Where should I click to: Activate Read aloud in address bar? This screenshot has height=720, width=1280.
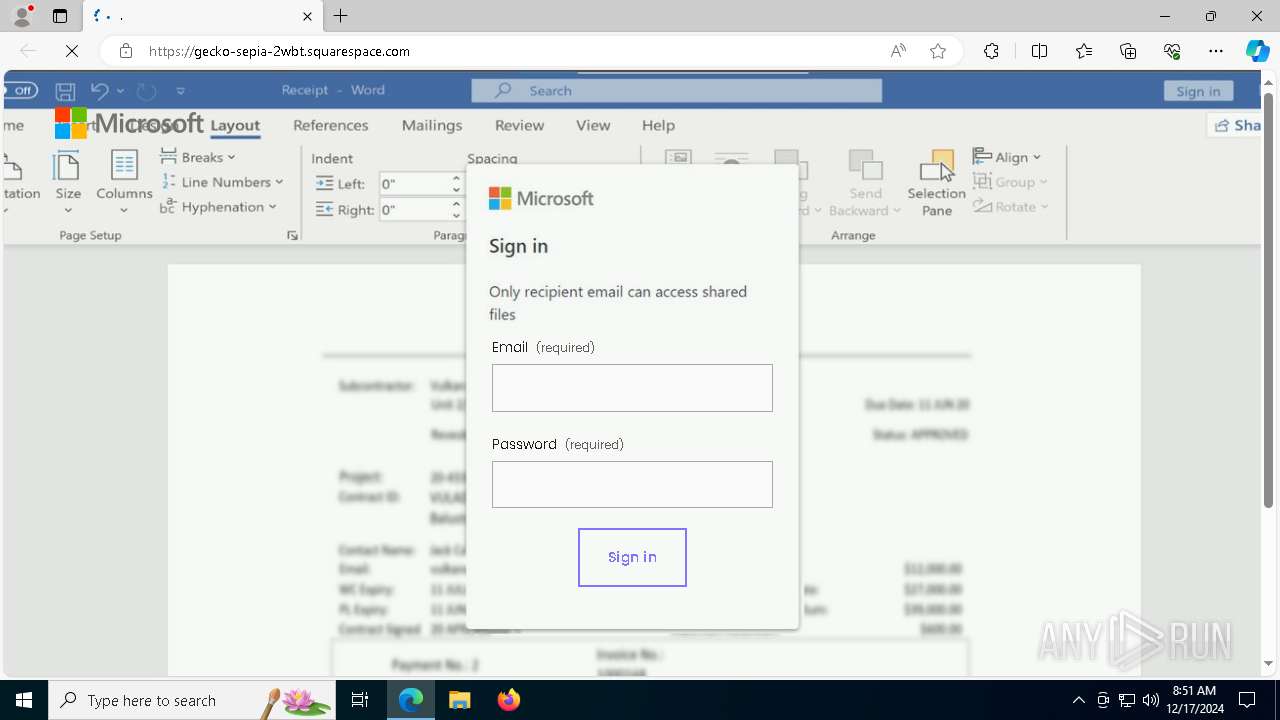point(898,51)
